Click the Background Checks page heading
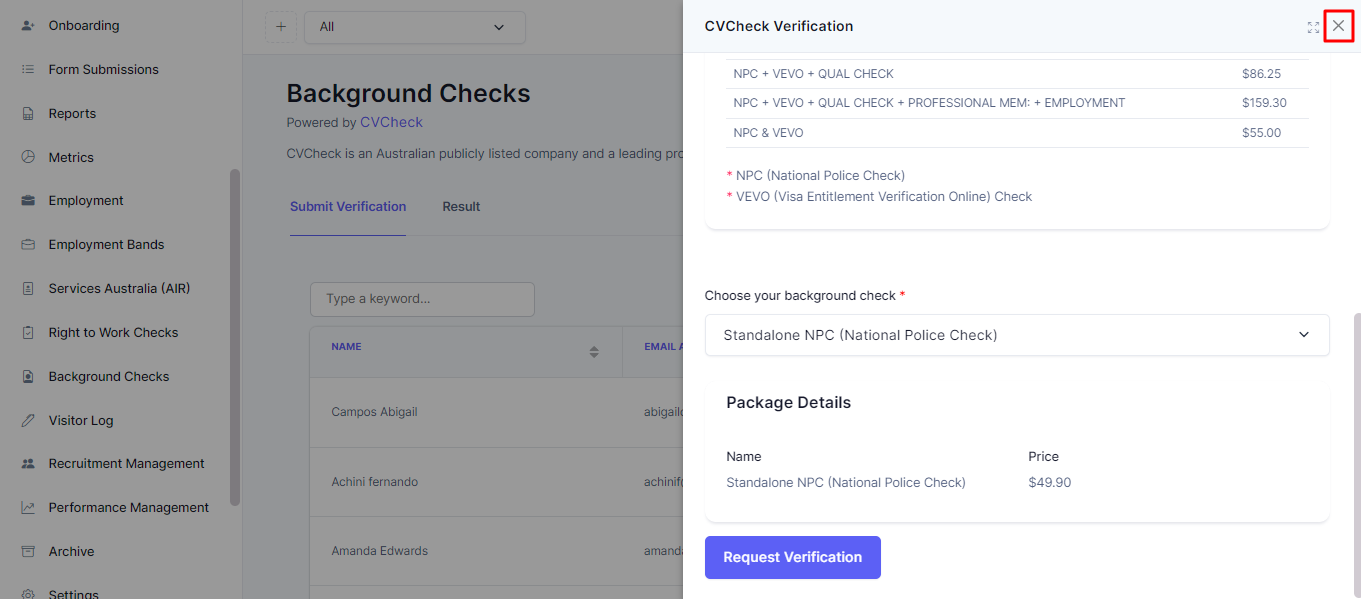 [x=408, y=94]
